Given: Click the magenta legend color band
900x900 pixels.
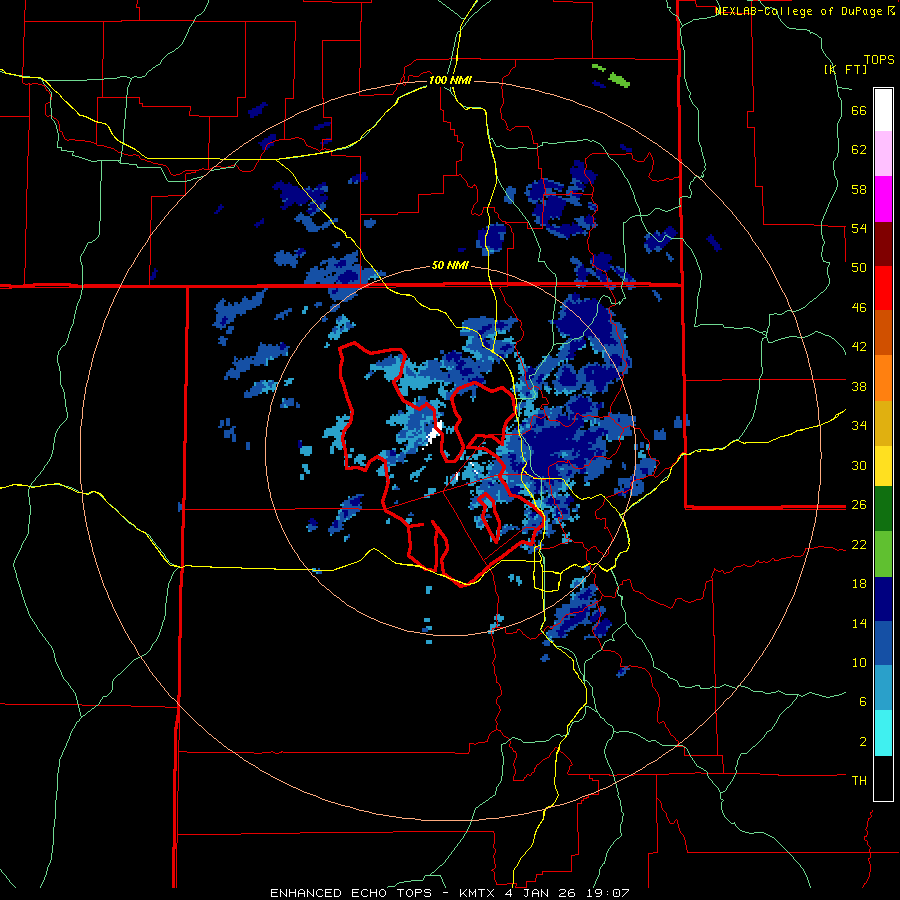Looking at the screenshot, I should tap(883, 199).
